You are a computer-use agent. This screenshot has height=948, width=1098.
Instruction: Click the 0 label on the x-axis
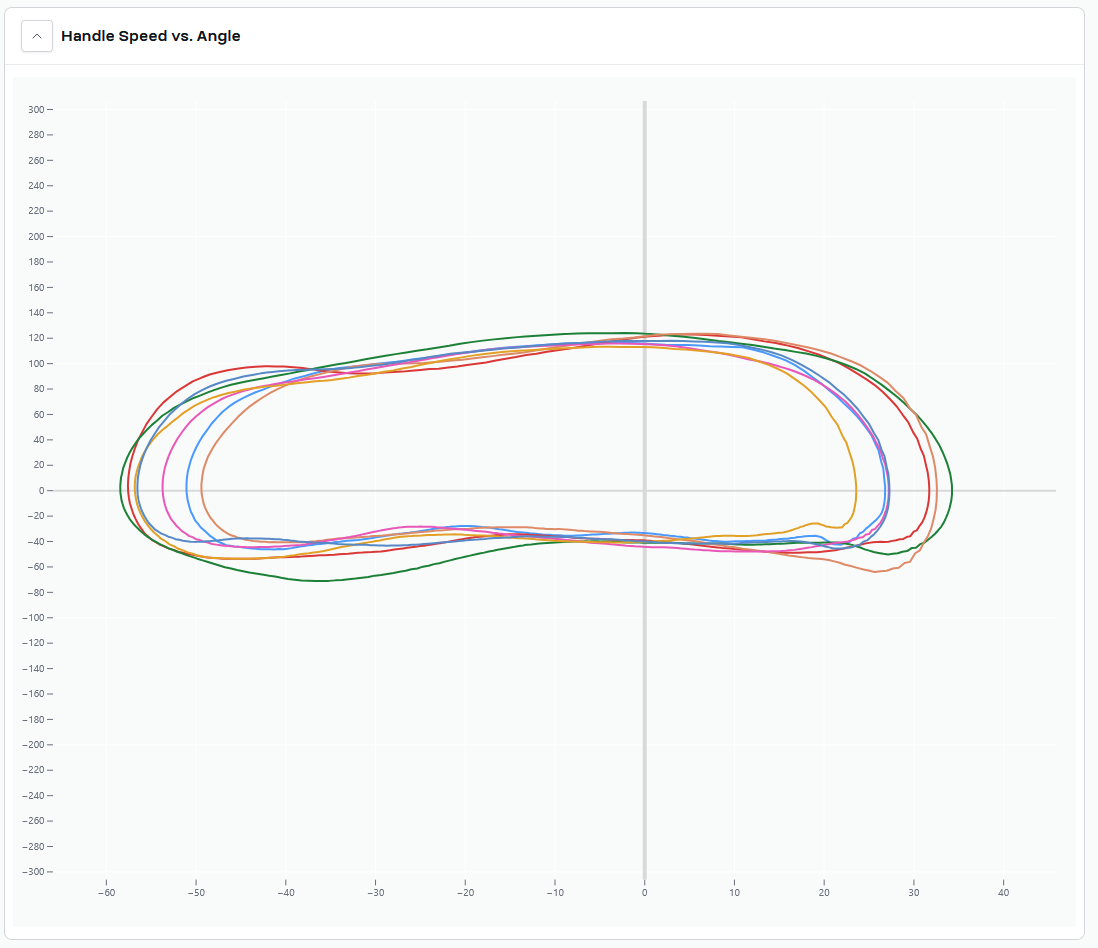[x=644, y=893]
